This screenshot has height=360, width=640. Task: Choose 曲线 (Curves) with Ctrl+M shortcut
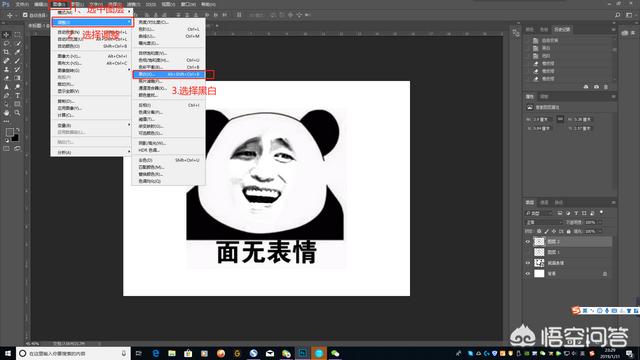click(x=169, y=36)
